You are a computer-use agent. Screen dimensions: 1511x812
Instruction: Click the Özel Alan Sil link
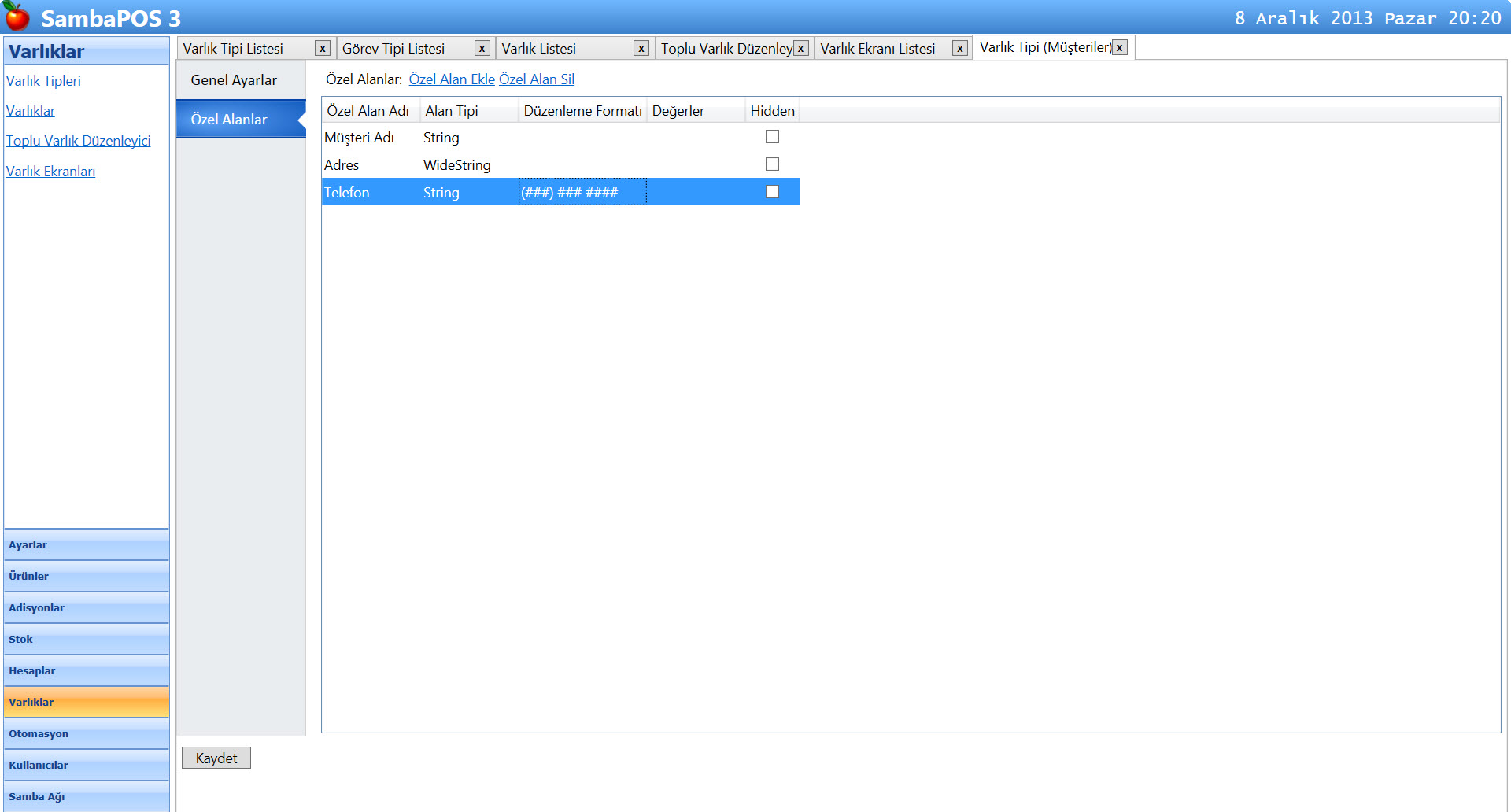click(536, 79)
